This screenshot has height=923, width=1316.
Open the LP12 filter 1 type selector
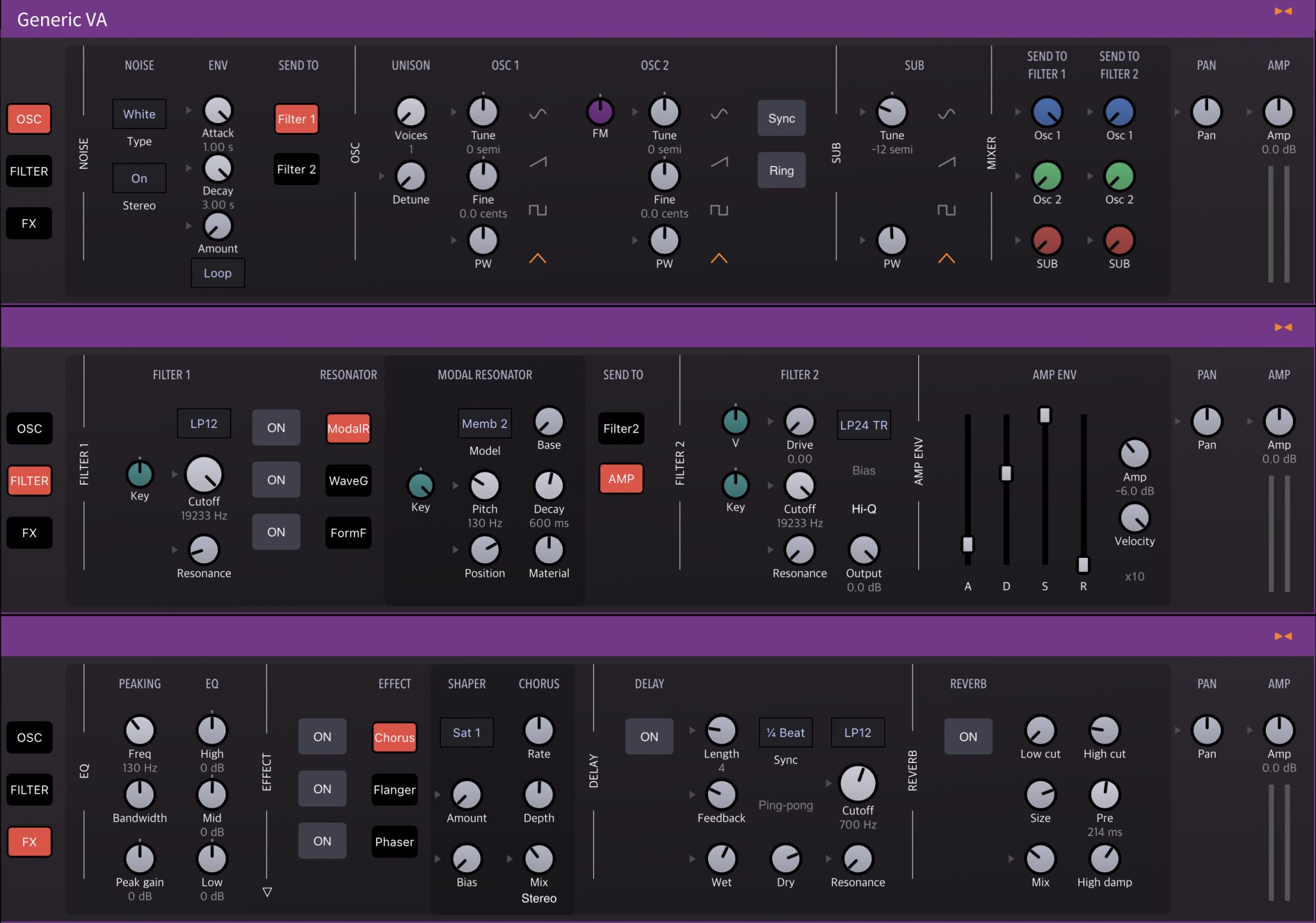coord(204,424)
